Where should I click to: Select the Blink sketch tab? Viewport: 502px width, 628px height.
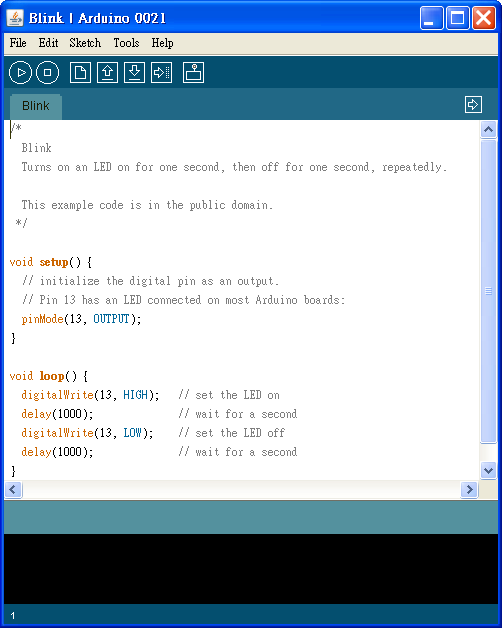tap(36, 106)
